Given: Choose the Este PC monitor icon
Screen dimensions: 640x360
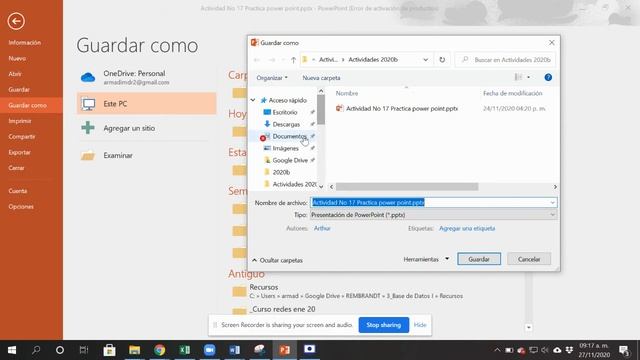Looking at the screenshot, I should click(x=88, y=104).
